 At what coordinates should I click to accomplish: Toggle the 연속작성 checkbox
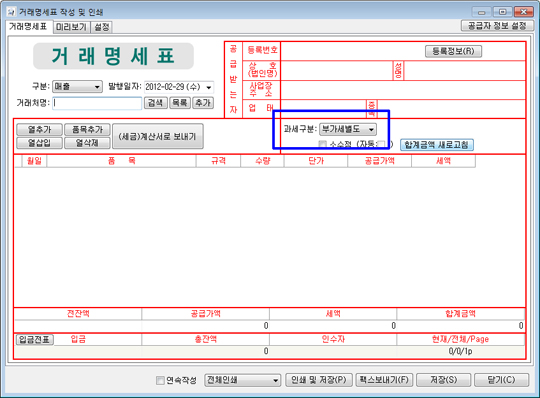(160, 380)
